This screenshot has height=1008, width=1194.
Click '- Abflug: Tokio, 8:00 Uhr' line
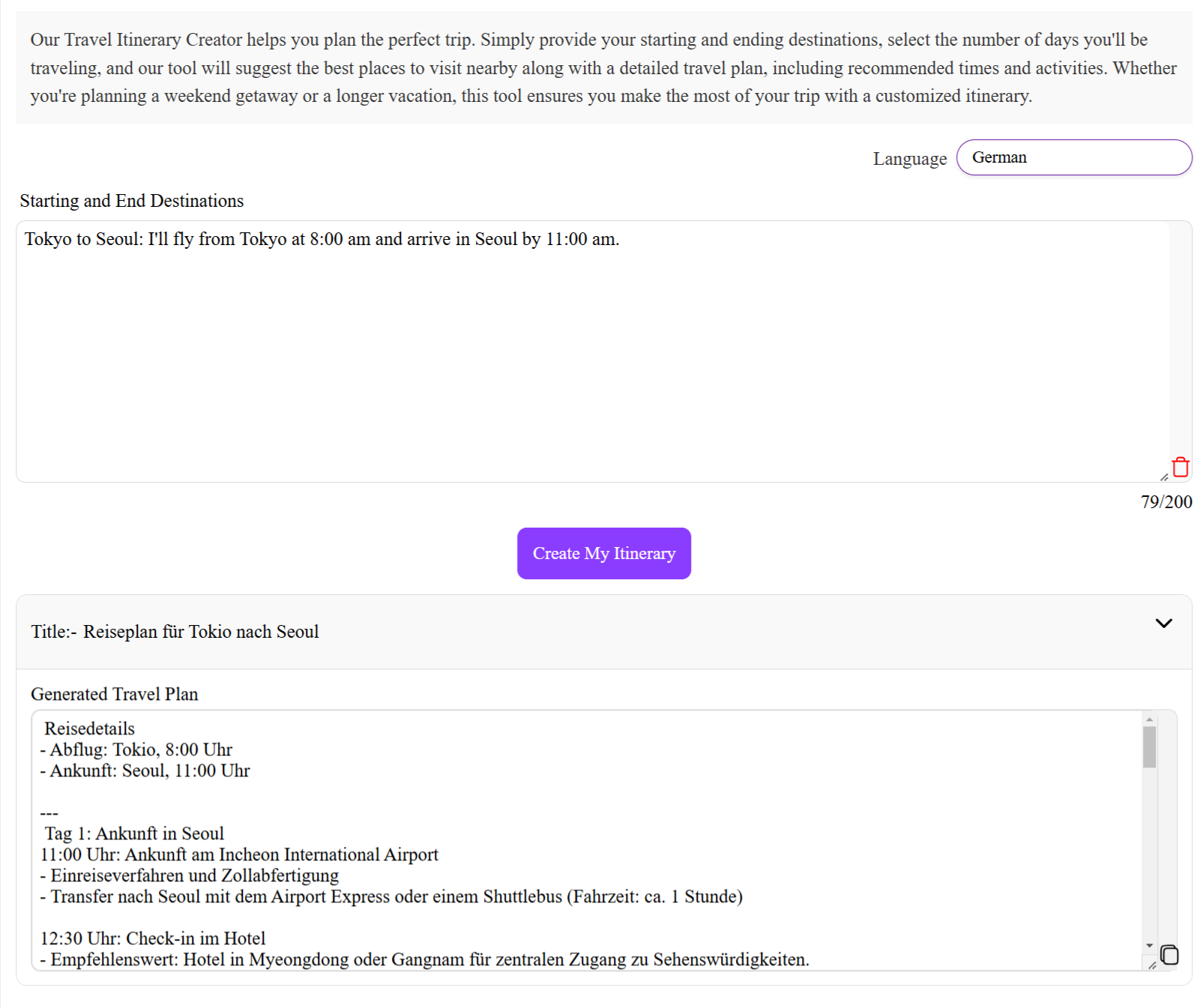(136, 749)
